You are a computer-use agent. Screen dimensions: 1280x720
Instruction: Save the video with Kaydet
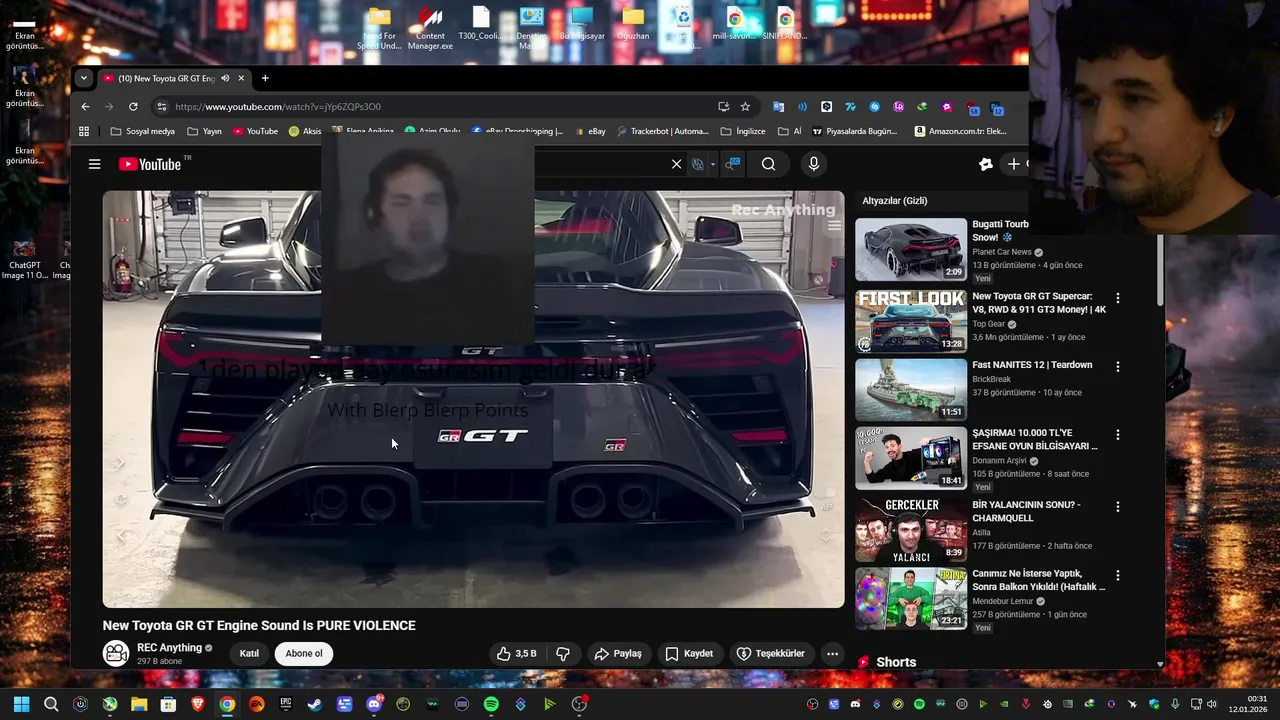pyautogui.click(x=689, y=653)
